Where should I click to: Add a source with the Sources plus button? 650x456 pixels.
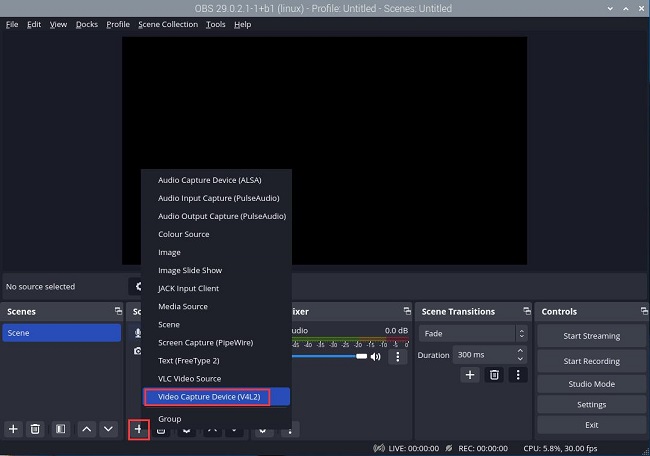[x=138, y=429]
